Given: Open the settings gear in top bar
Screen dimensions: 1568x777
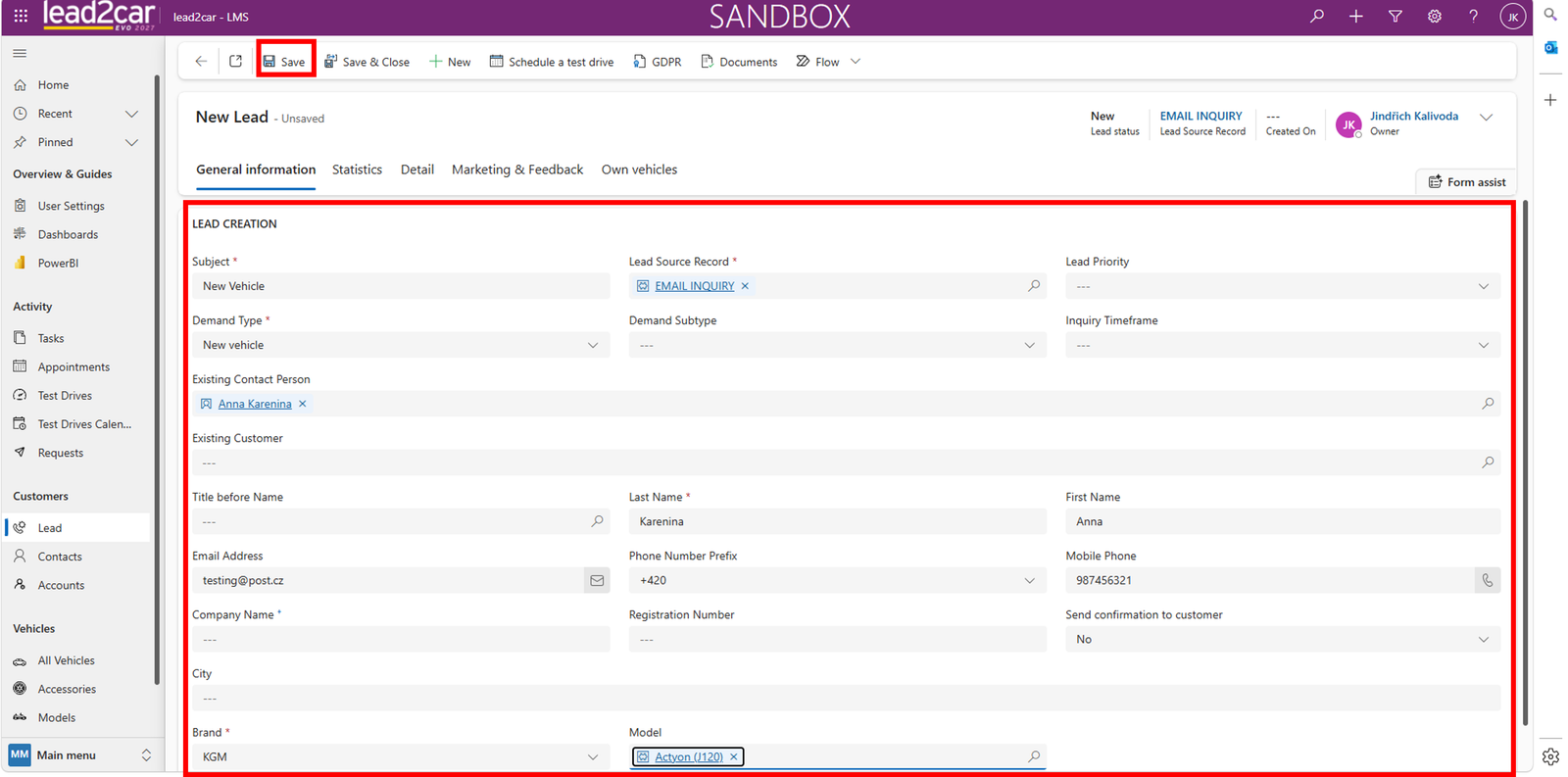Looking at the screenshot, I should click(x=1435, y=16).
